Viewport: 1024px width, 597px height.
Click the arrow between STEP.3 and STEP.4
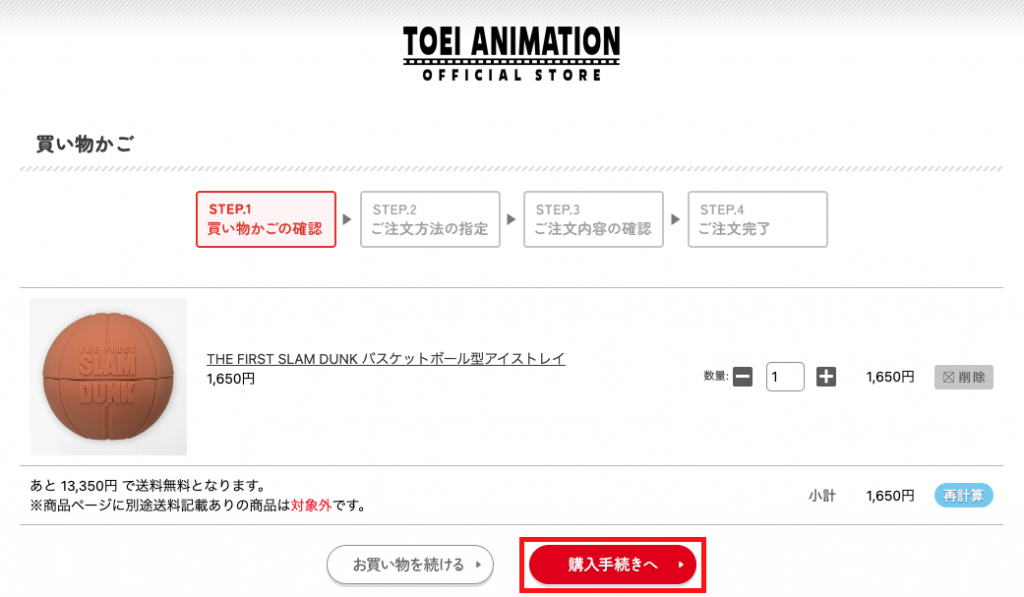point(675,219)
